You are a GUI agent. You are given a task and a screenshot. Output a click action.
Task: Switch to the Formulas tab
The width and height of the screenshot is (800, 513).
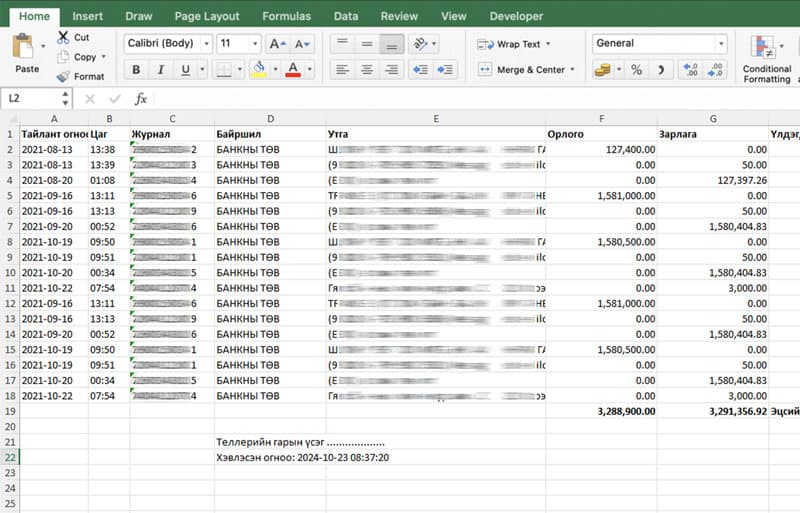click(286, 16)
